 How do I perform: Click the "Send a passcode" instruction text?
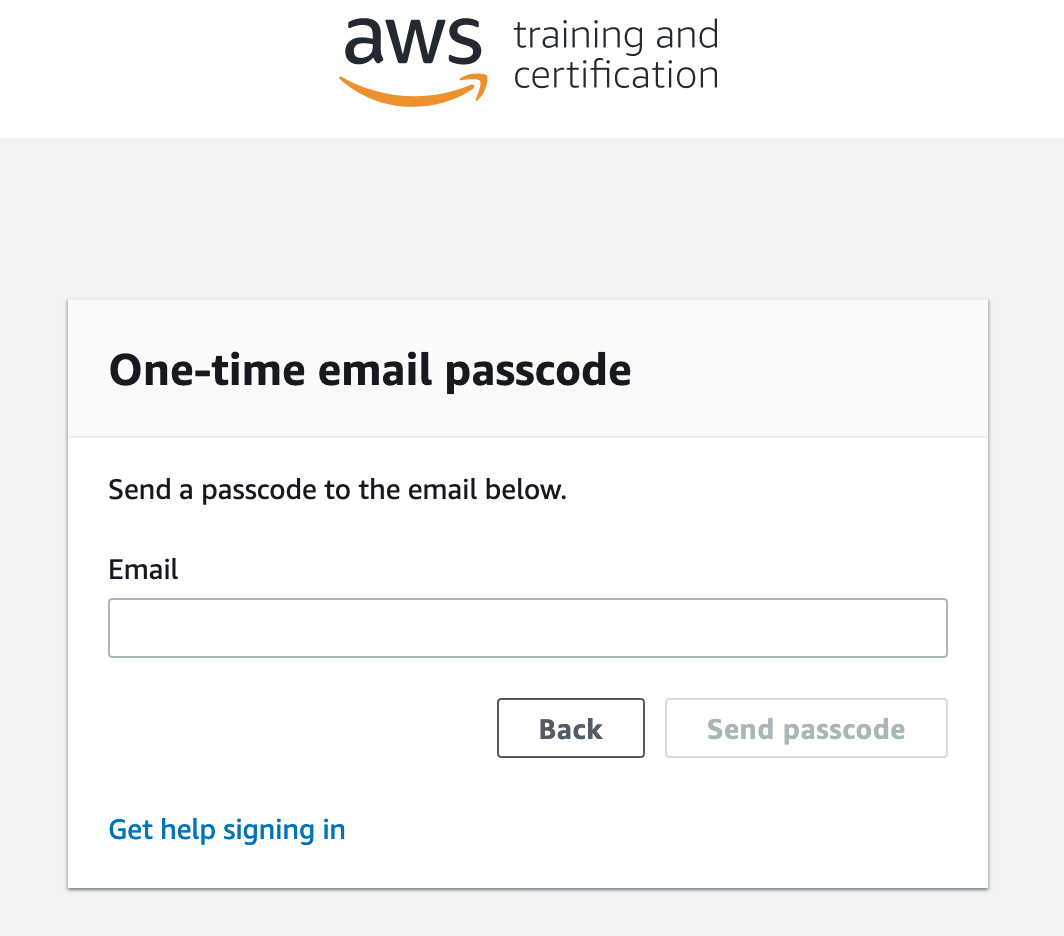point(337,489)
